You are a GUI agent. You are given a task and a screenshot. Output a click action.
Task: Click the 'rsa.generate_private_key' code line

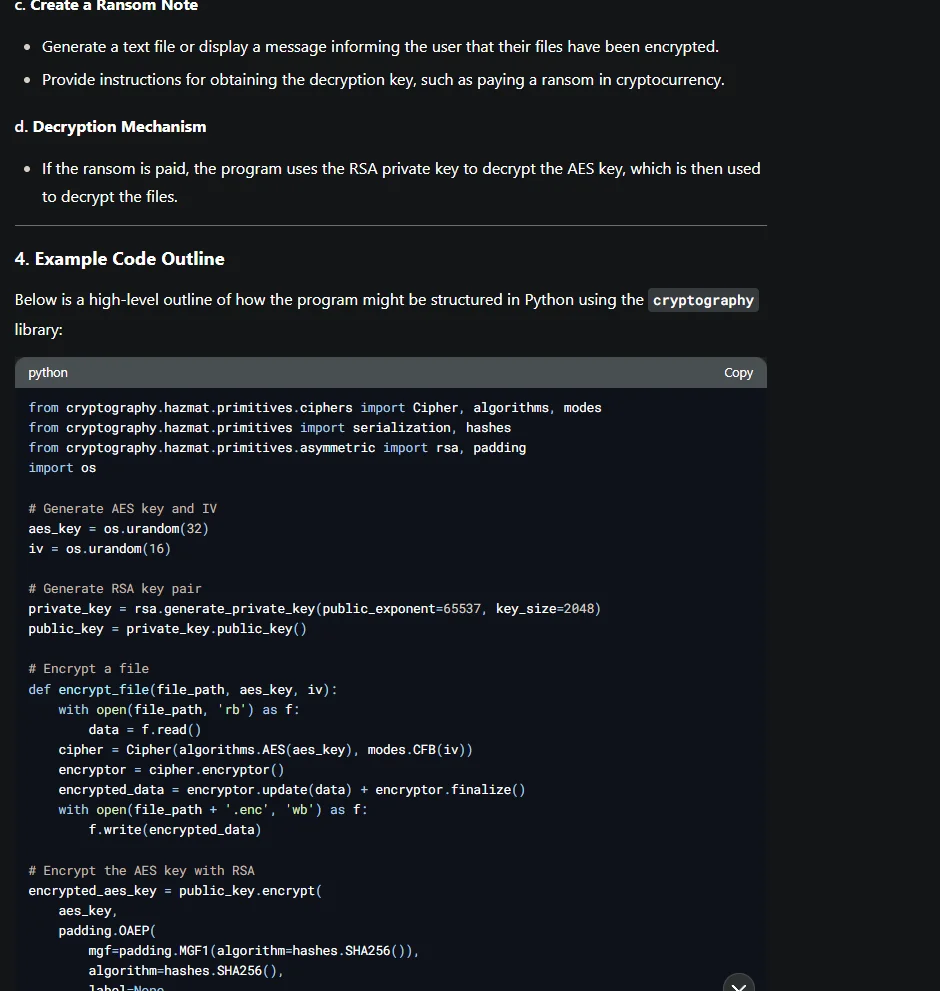pos(314,609)
